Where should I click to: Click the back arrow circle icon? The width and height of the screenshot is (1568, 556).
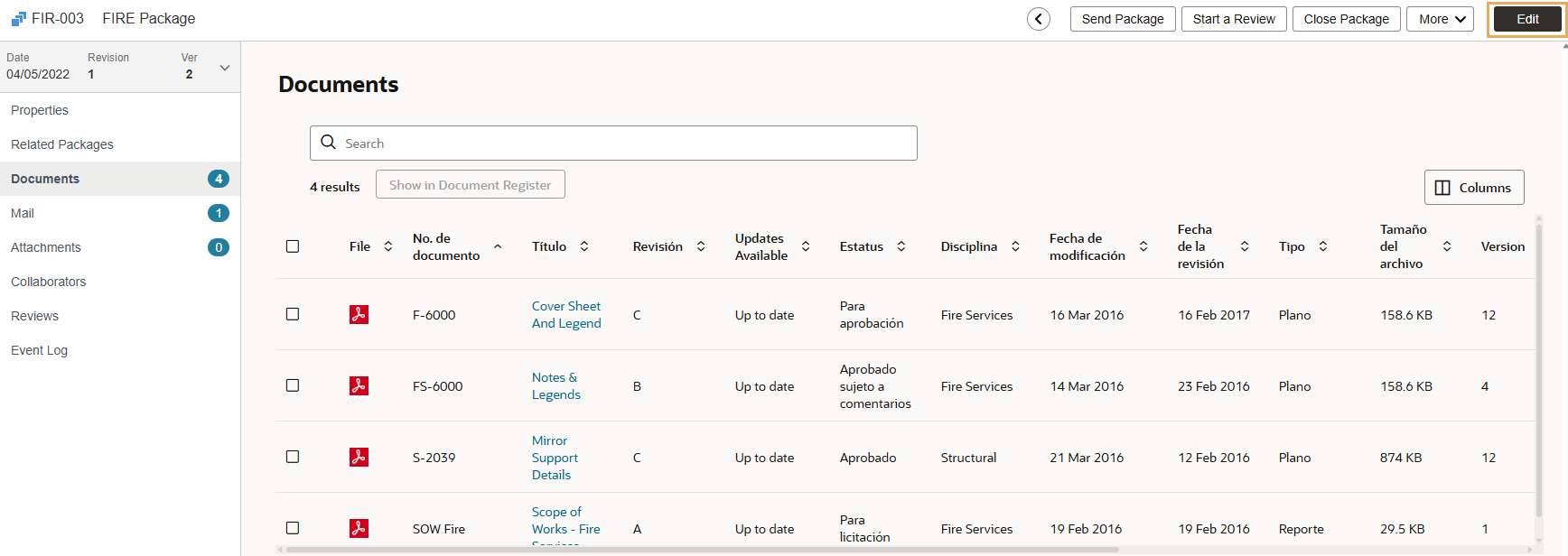click(1039, 19)
